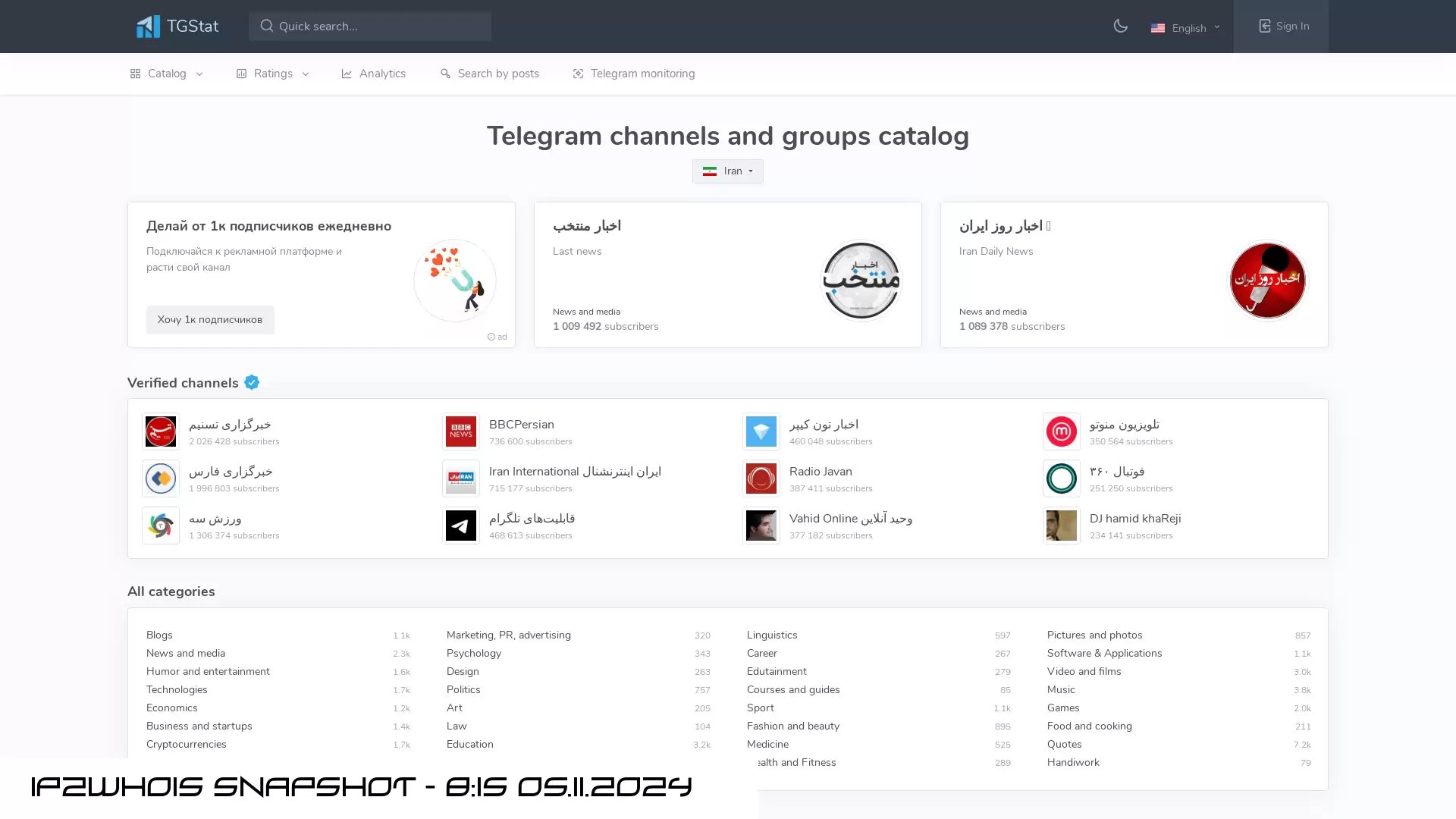
Task: Click the verified channels checkmark badge
Action: (x=252, y=382)
